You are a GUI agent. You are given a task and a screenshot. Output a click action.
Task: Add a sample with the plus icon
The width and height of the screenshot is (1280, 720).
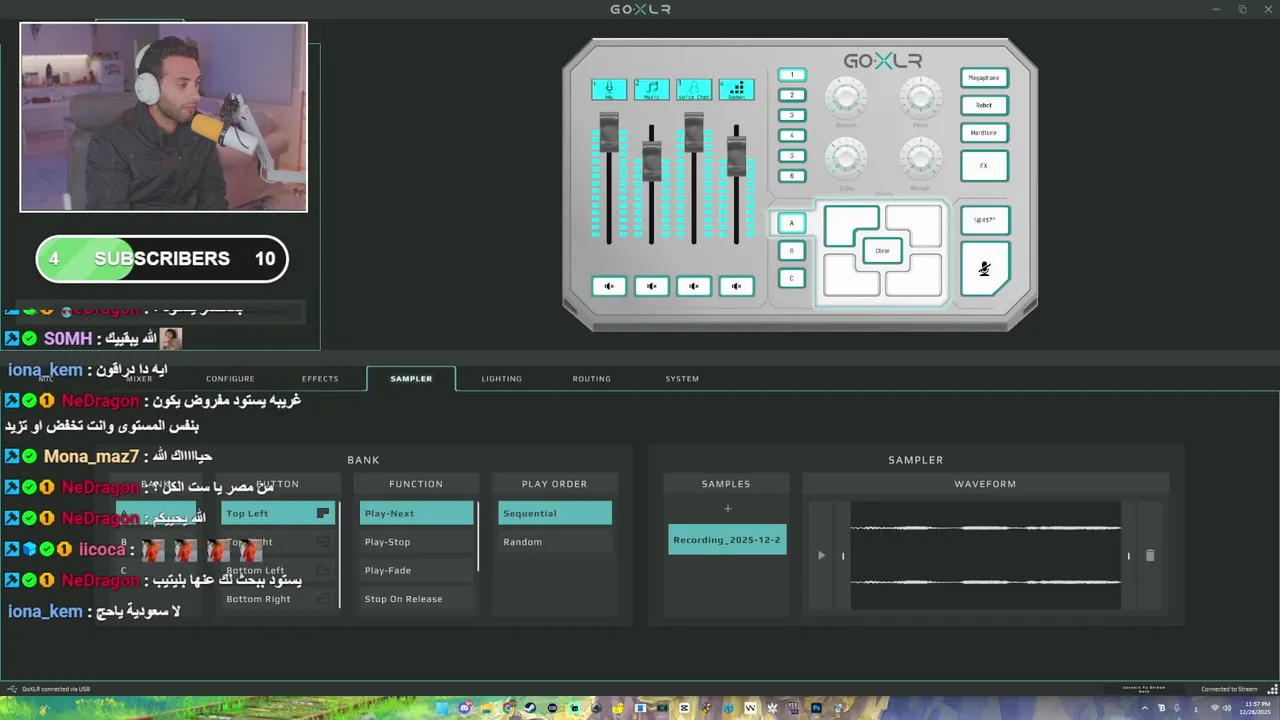coord(727,509)
